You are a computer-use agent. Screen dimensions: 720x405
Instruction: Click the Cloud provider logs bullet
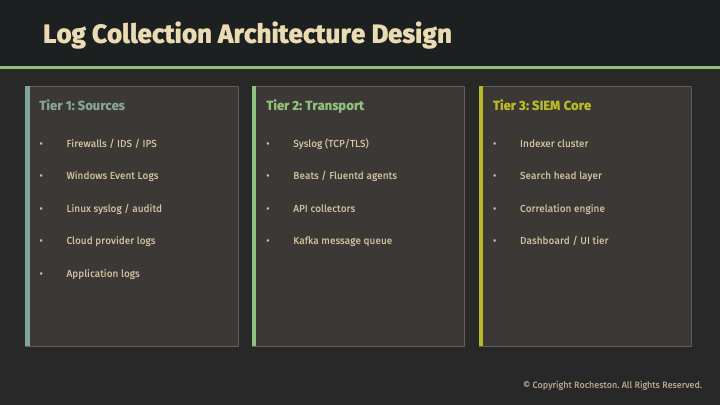110,241
